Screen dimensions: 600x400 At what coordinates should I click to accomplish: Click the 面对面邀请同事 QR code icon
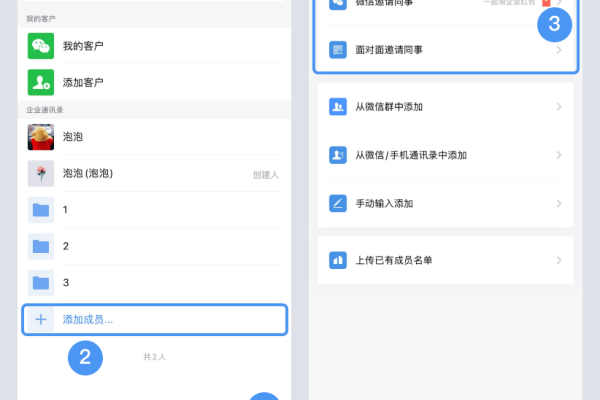click(x=338, y=50)
